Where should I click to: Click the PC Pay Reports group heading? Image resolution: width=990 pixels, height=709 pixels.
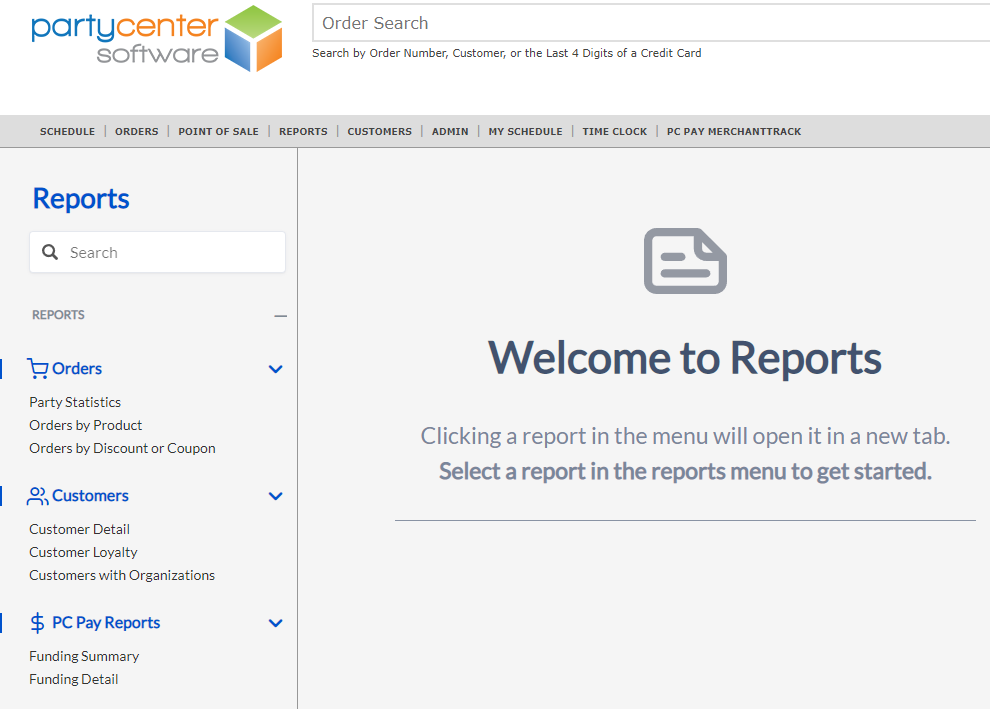[x=106, y=623]
